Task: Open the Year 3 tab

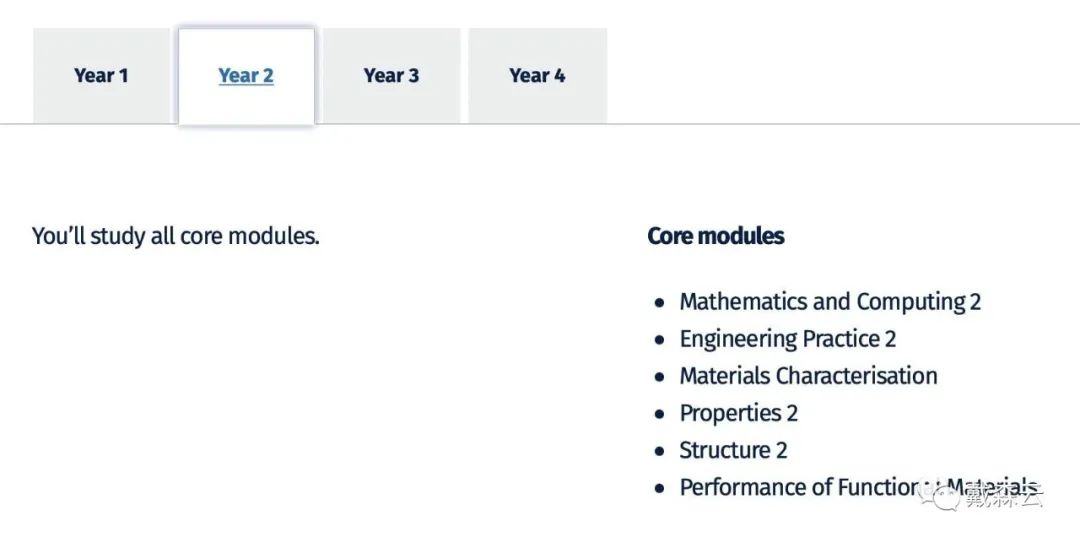Action: (391, 76)
